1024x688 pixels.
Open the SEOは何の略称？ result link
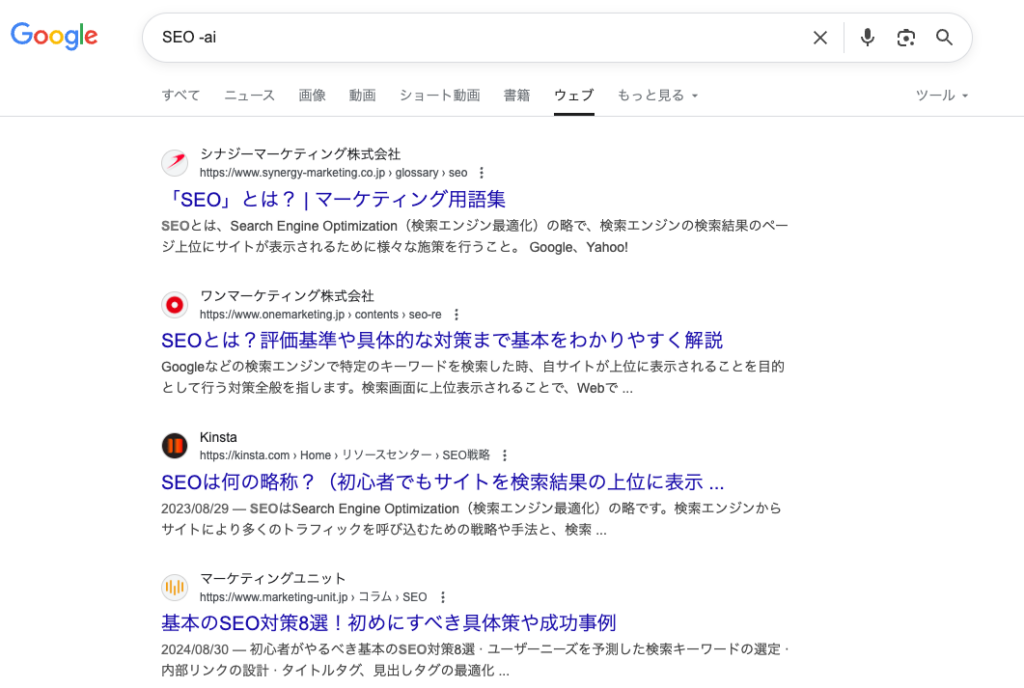coord(443,482)
